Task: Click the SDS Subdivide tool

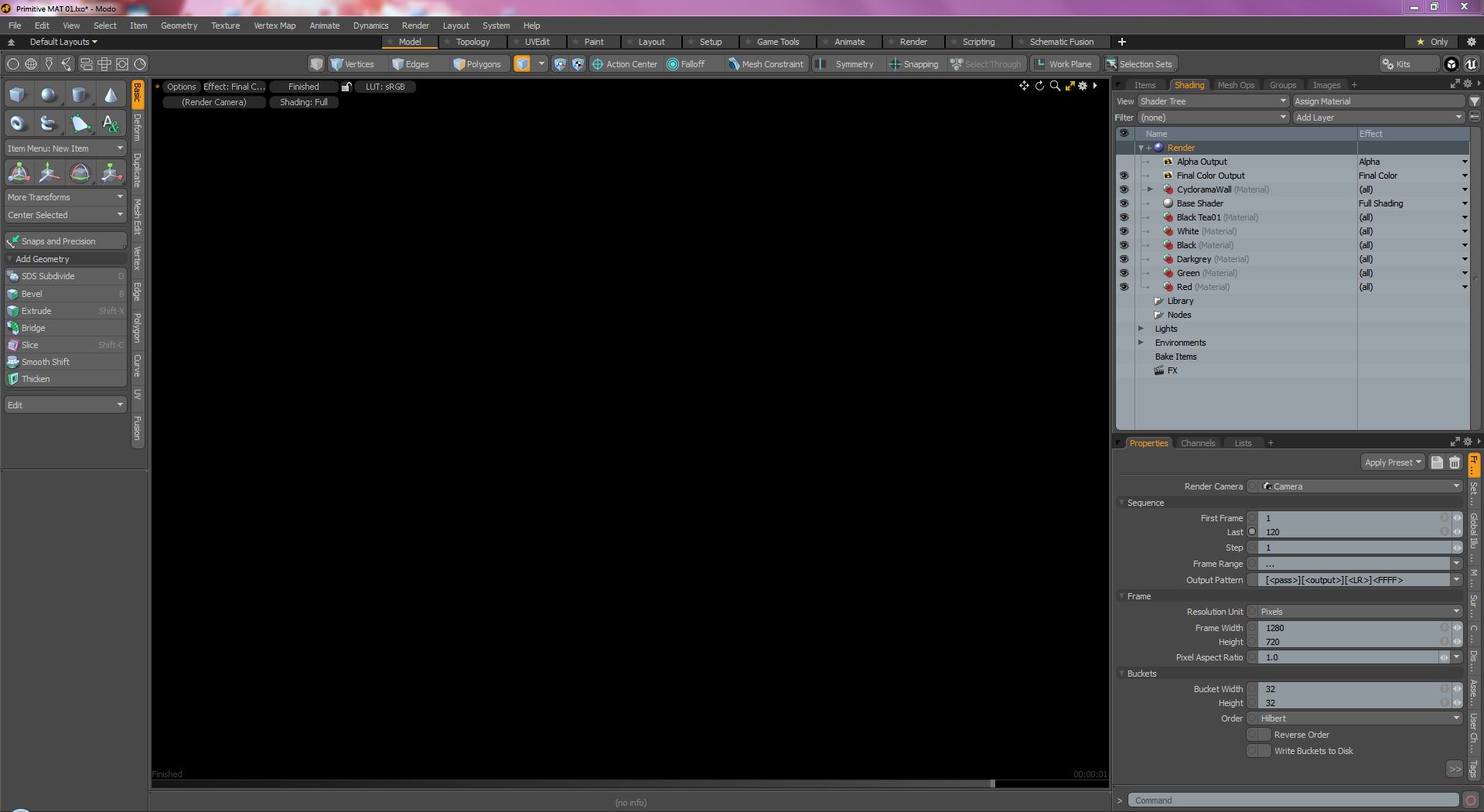Action: click(x=66, y=276)
